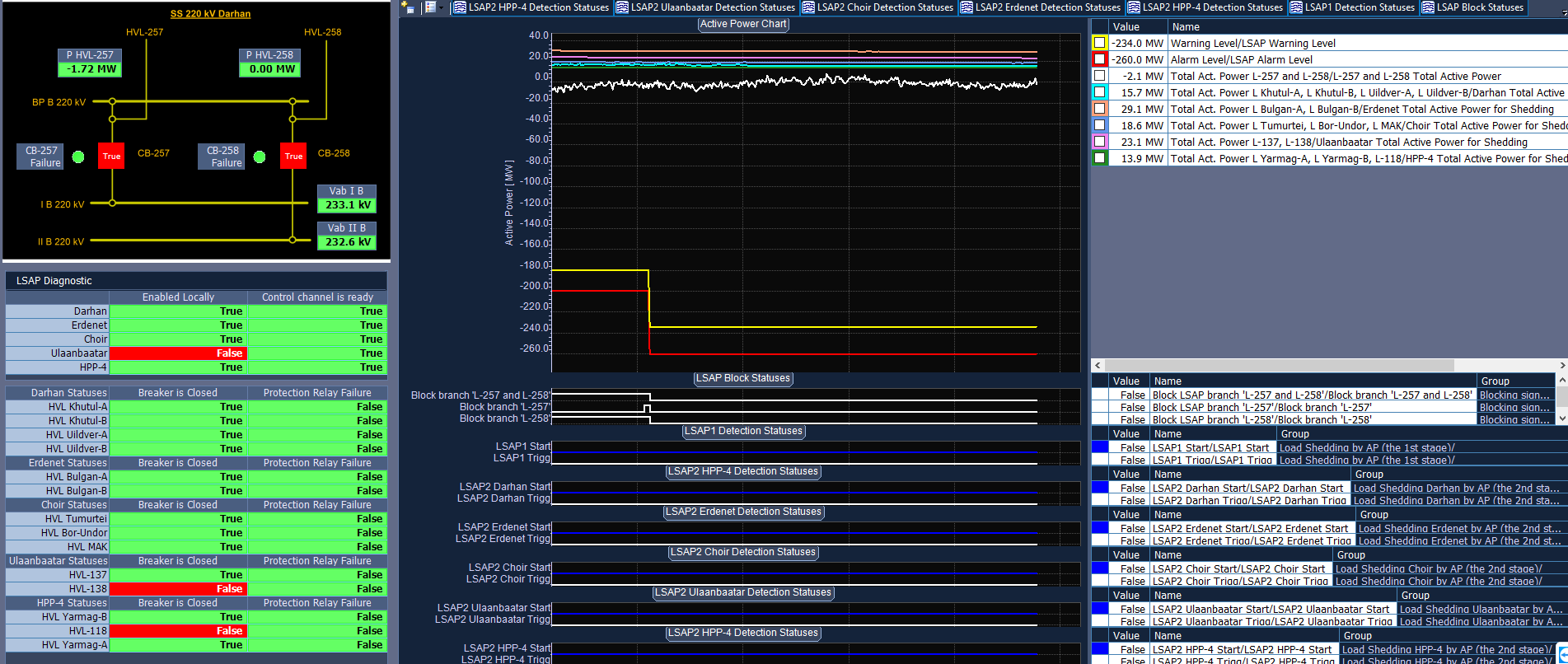The image size is (1568, 664).
Task: Click the blue swatch beside LSAP1 Start
Action: [x=1099, y=447]
